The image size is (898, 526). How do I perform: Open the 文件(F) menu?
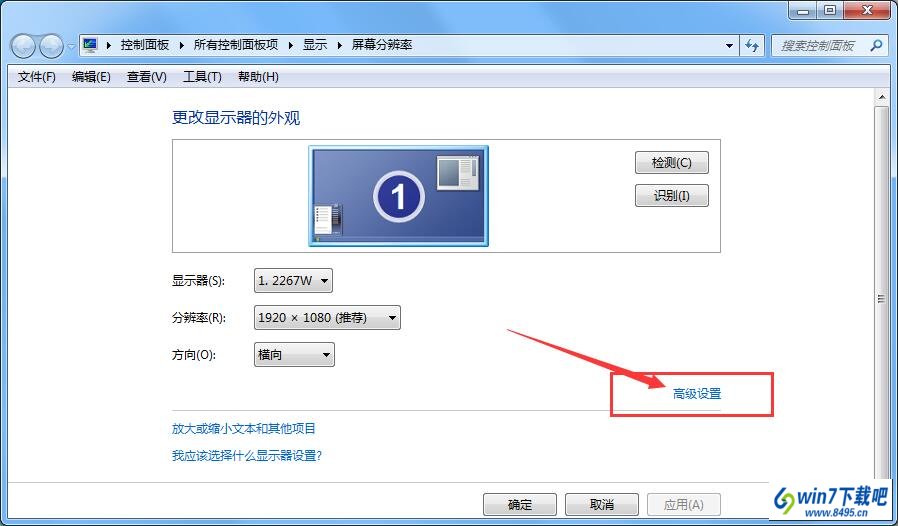click(x=37, y=77)
